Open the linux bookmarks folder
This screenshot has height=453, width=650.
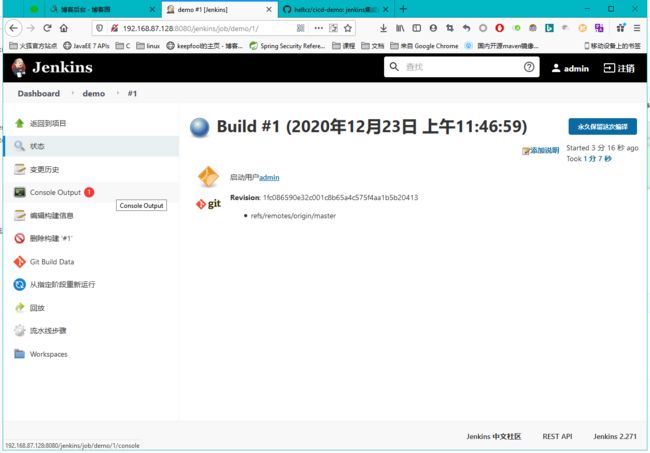tap(148, 46)
